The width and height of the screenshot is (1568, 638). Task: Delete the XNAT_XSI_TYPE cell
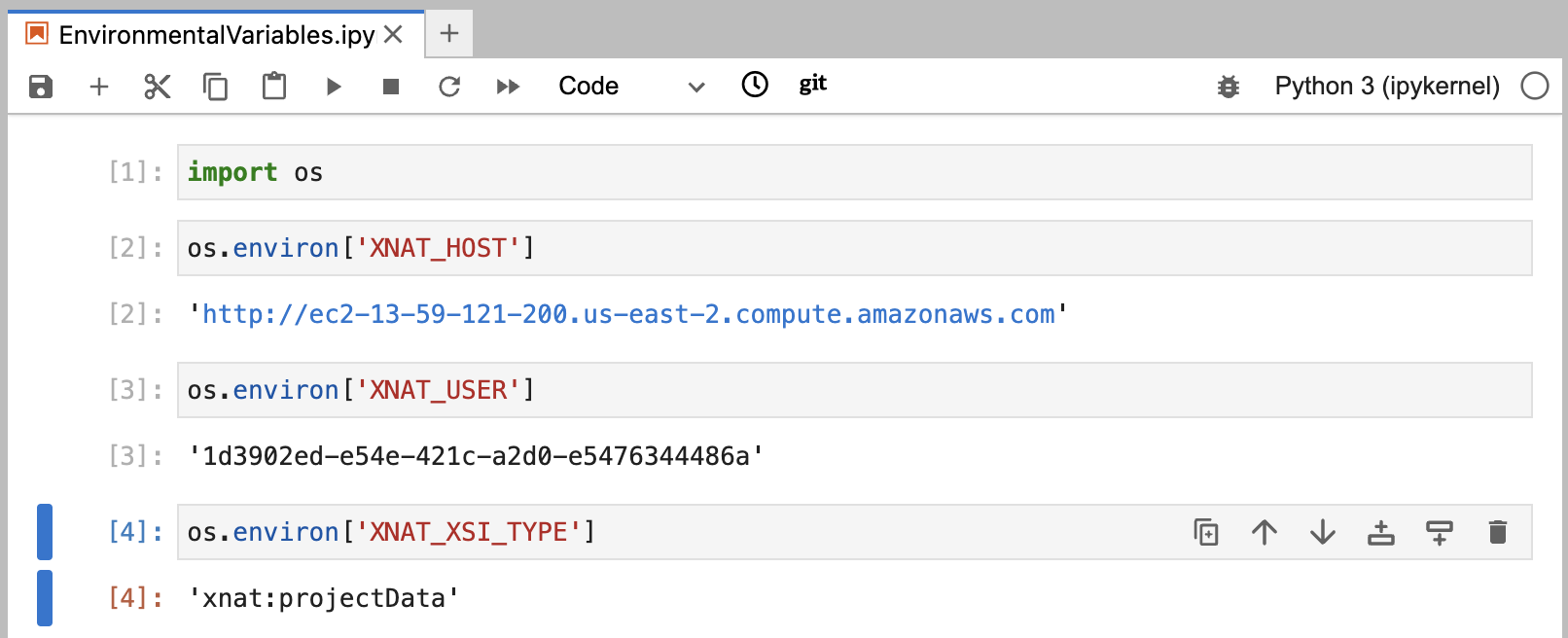pos(1498,532)
